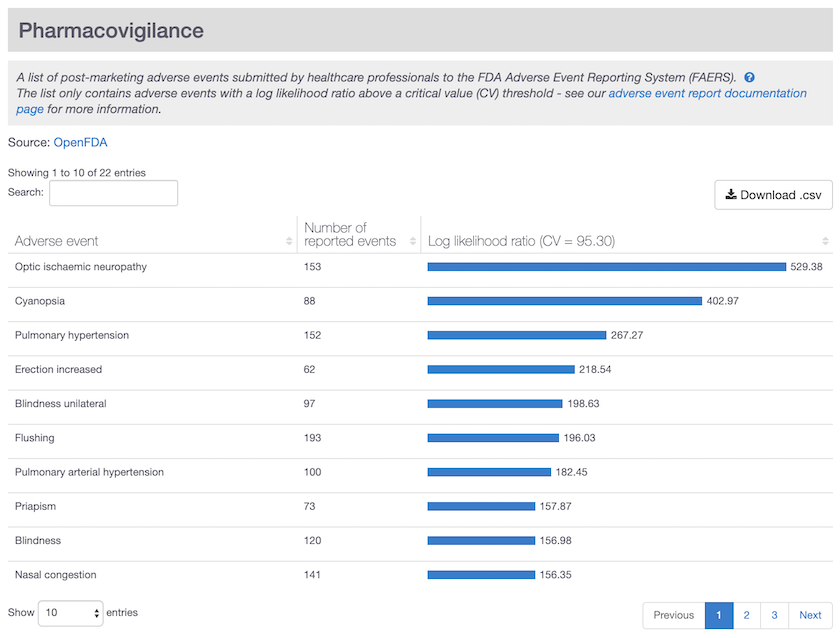Click the Search input field

click(114, 193)
